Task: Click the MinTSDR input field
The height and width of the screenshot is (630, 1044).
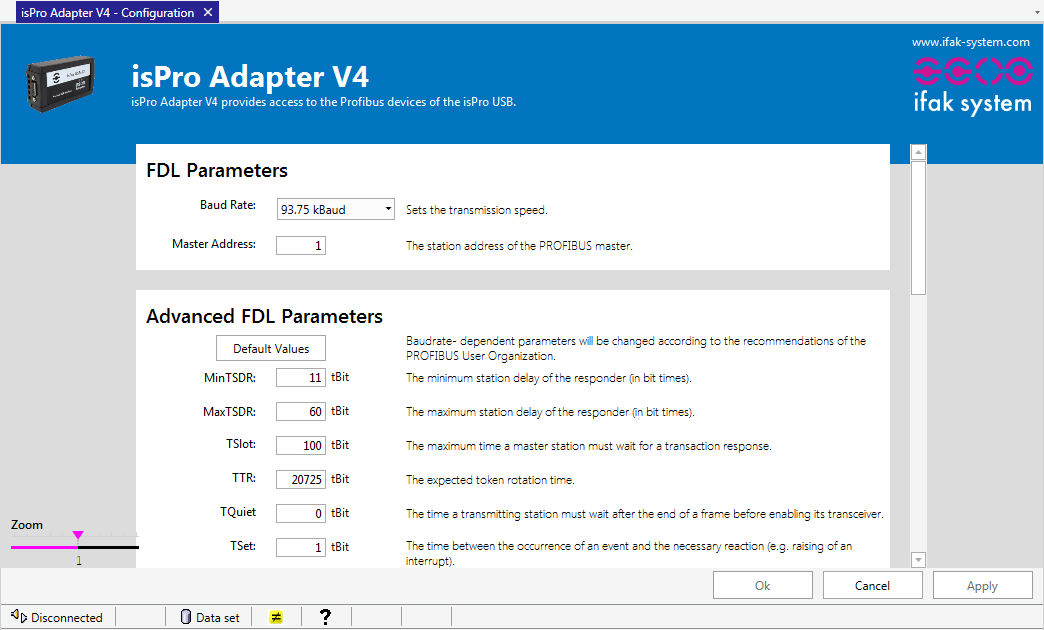Action: (x=301, y=378)
